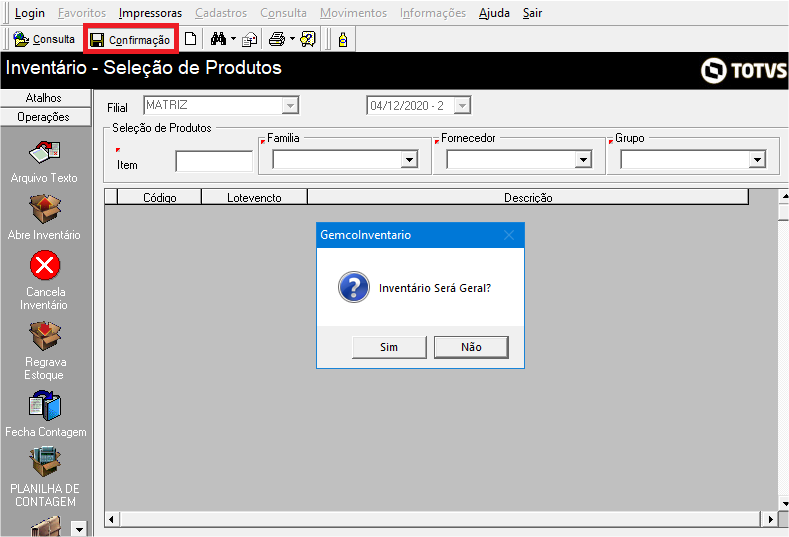Click the Código column header

tap(160, 197)
